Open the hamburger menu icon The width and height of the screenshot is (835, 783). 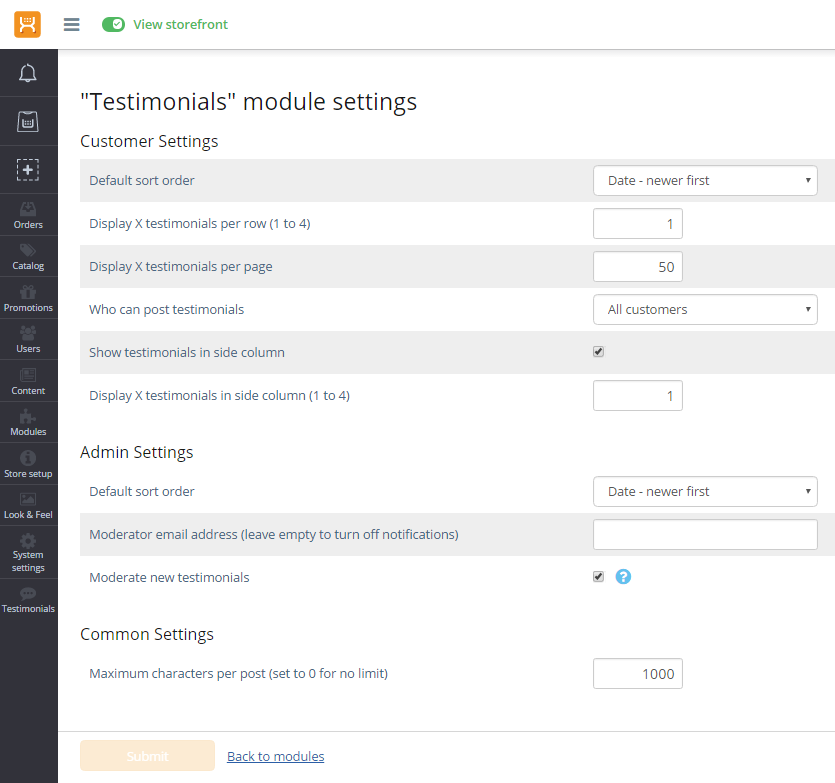click(x=71, y=24)
